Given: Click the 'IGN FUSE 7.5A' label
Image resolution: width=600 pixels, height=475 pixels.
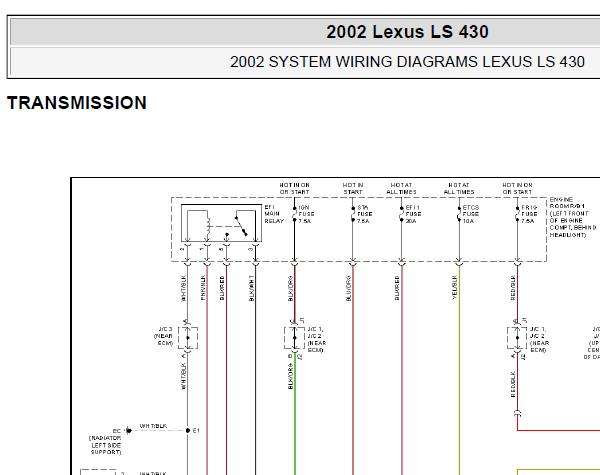Looking at the screenshot, I should pos(306,214).
